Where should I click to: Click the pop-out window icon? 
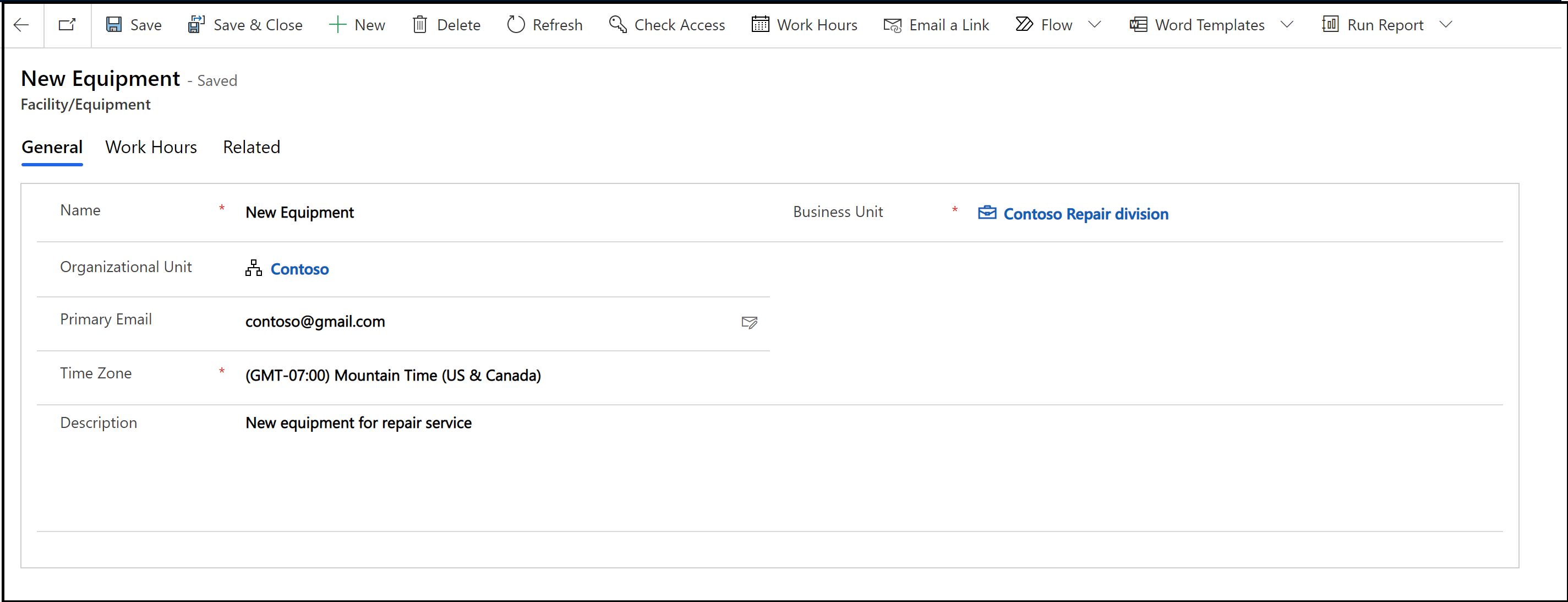click(67, 24)
